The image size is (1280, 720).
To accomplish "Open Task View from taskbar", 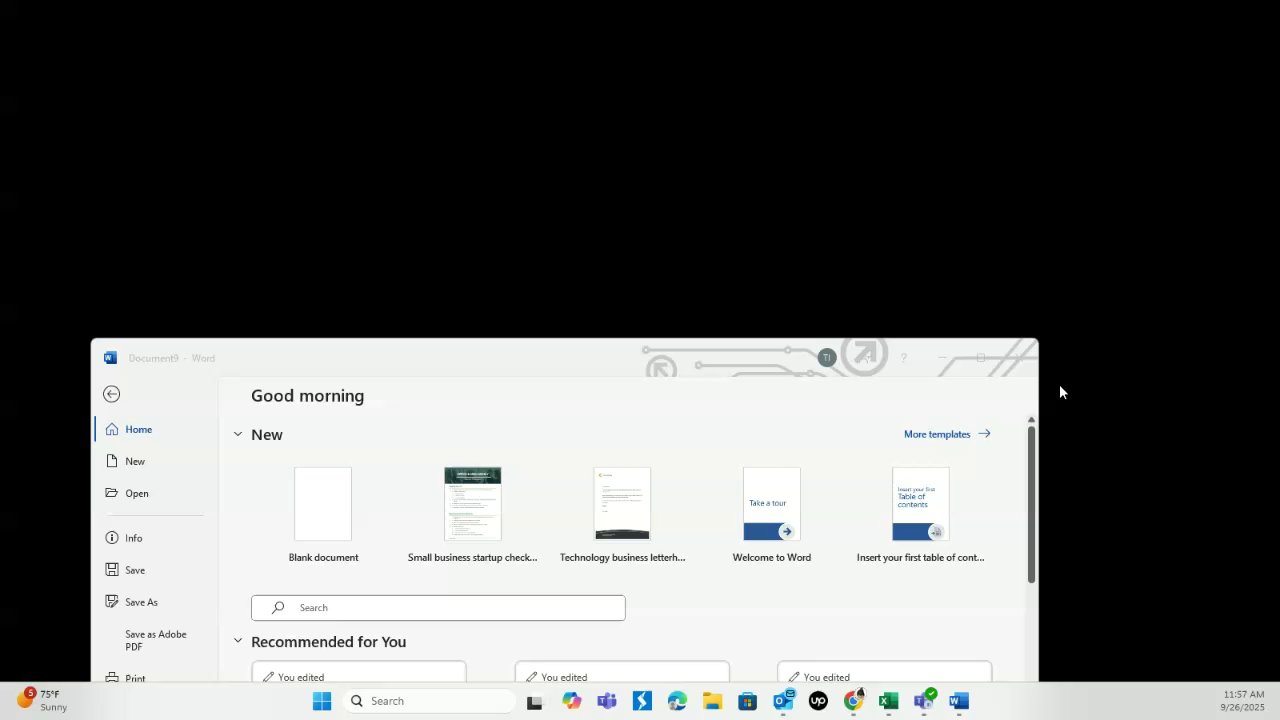I will click(x=535, y=701).
